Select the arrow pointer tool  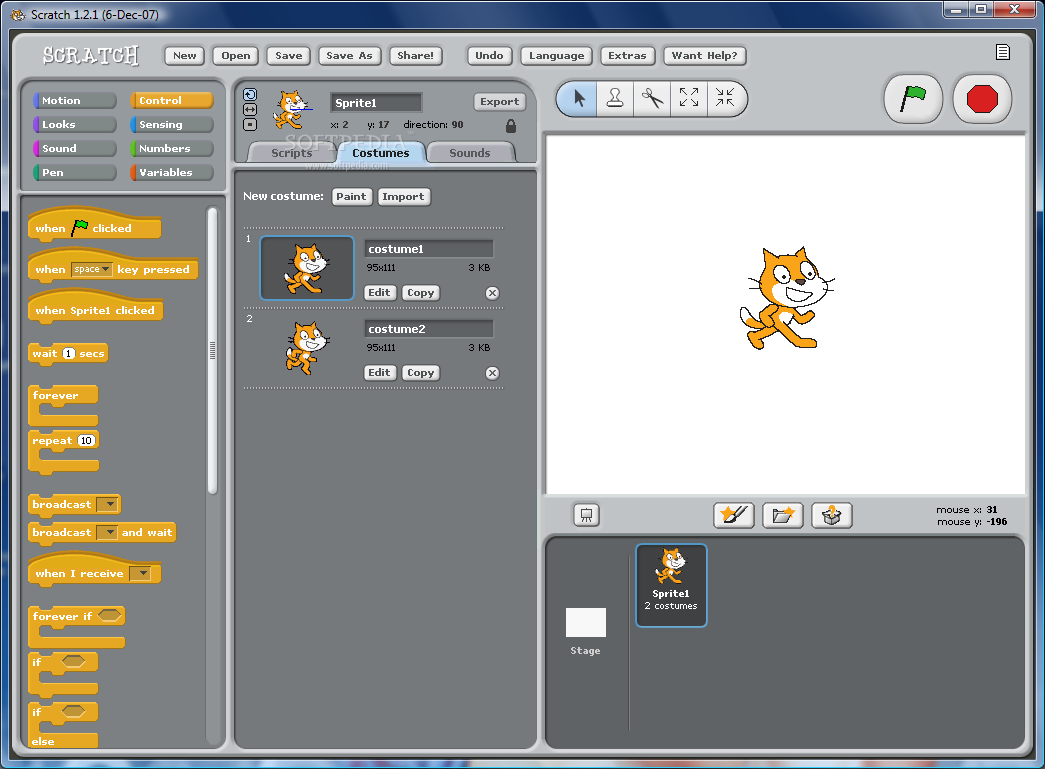point(578,99)
